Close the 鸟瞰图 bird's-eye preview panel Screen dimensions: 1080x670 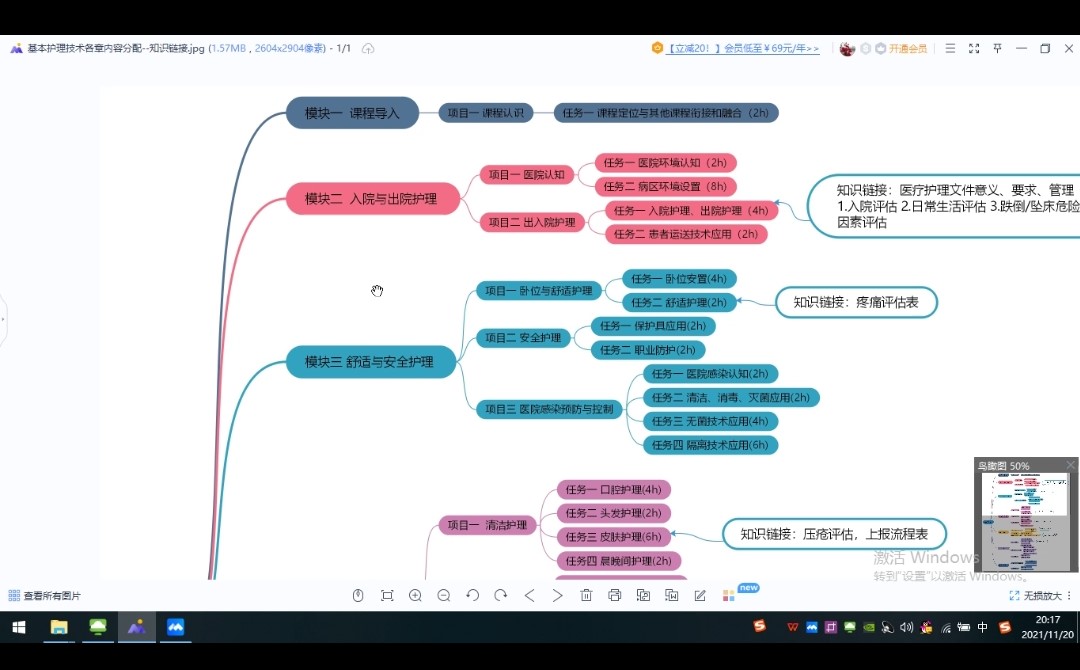[1070, 465]
